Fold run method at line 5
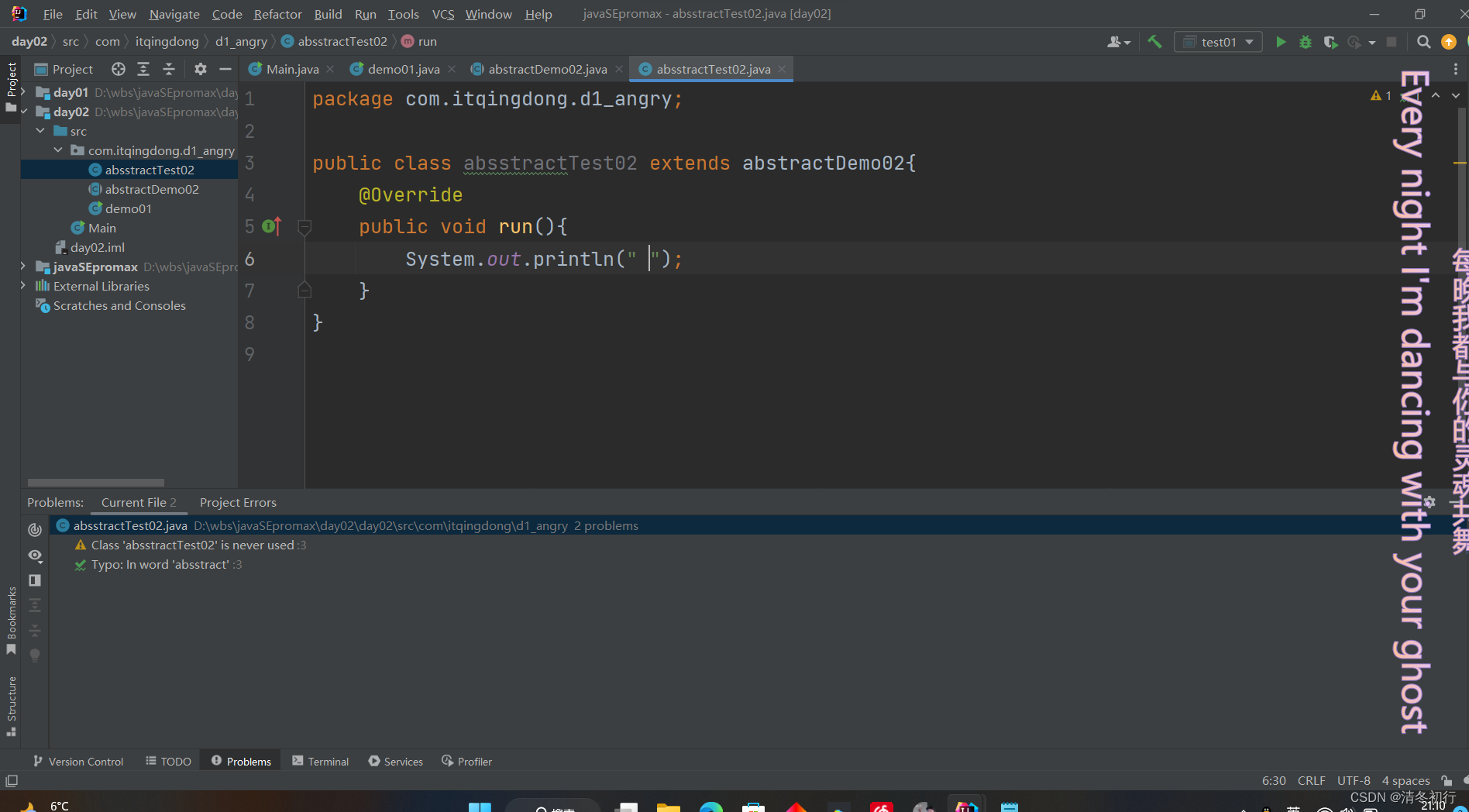The width and height of the screenshot is (1469, 812). tap(304, 227)
